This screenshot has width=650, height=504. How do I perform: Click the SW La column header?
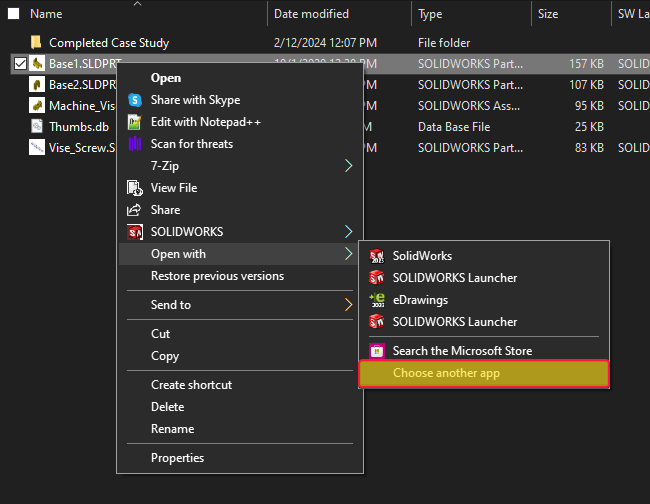[633, 14]
